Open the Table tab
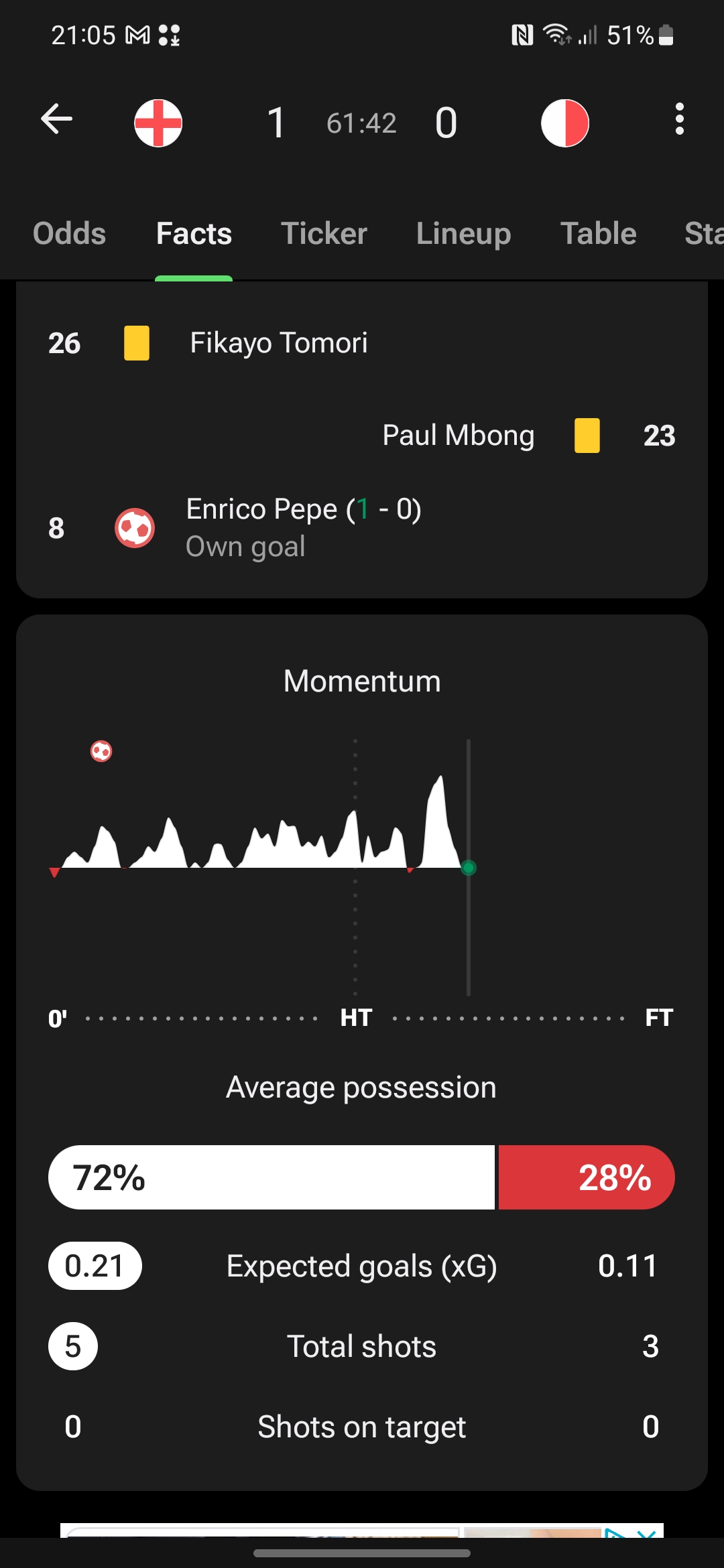The image size is (724, 1568). pyautogui.click(x=599, y=233)
